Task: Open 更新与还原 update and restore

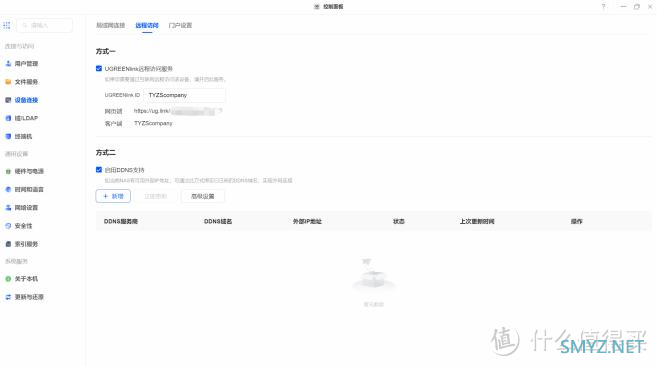Action: (24, 297)
